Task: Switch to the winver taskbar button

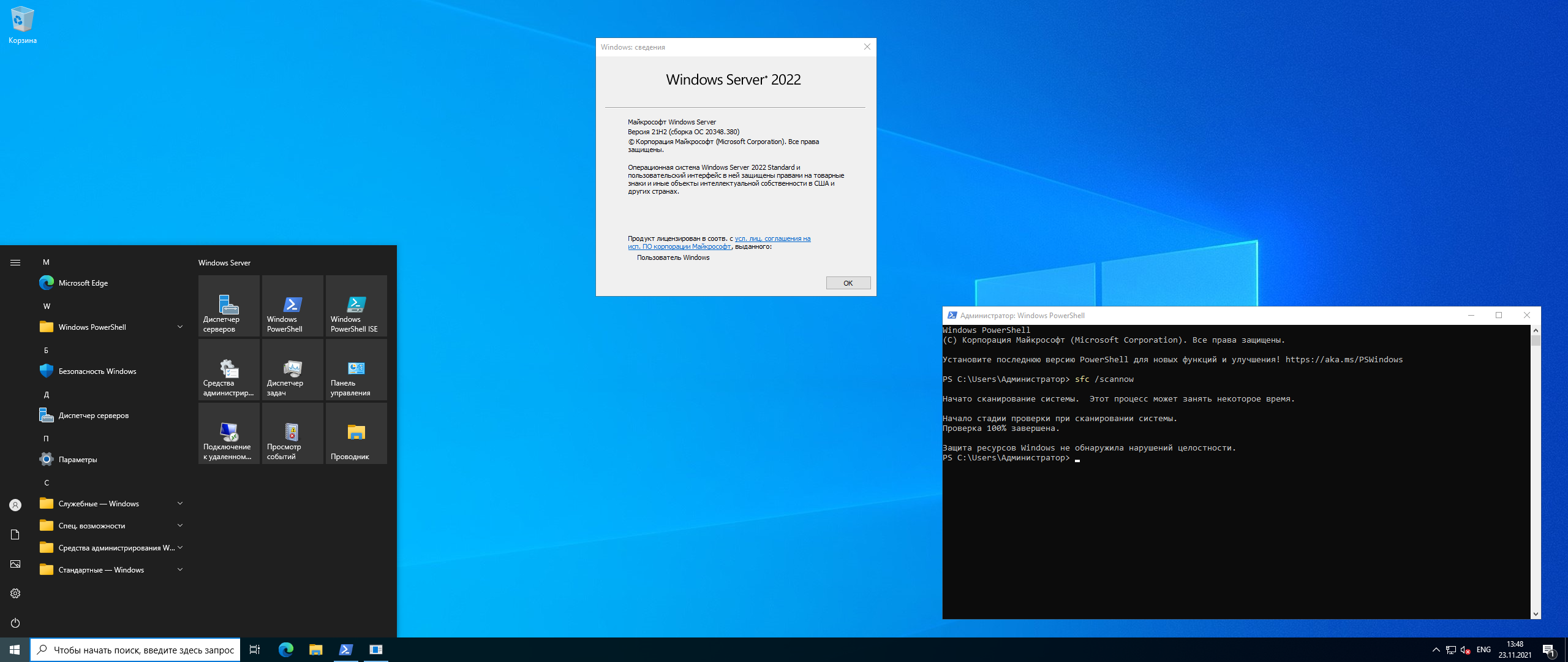Action: pos(376,650)
